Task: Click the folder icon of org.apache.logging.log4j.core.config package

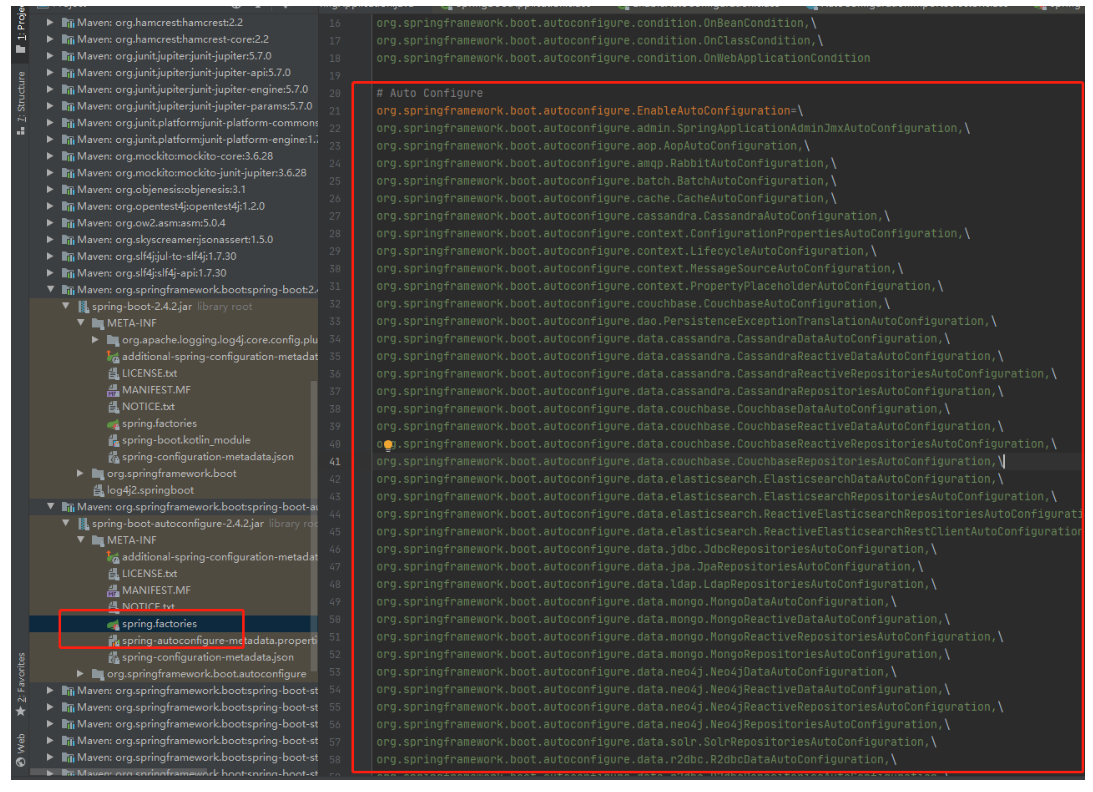Action: (113, 340)
